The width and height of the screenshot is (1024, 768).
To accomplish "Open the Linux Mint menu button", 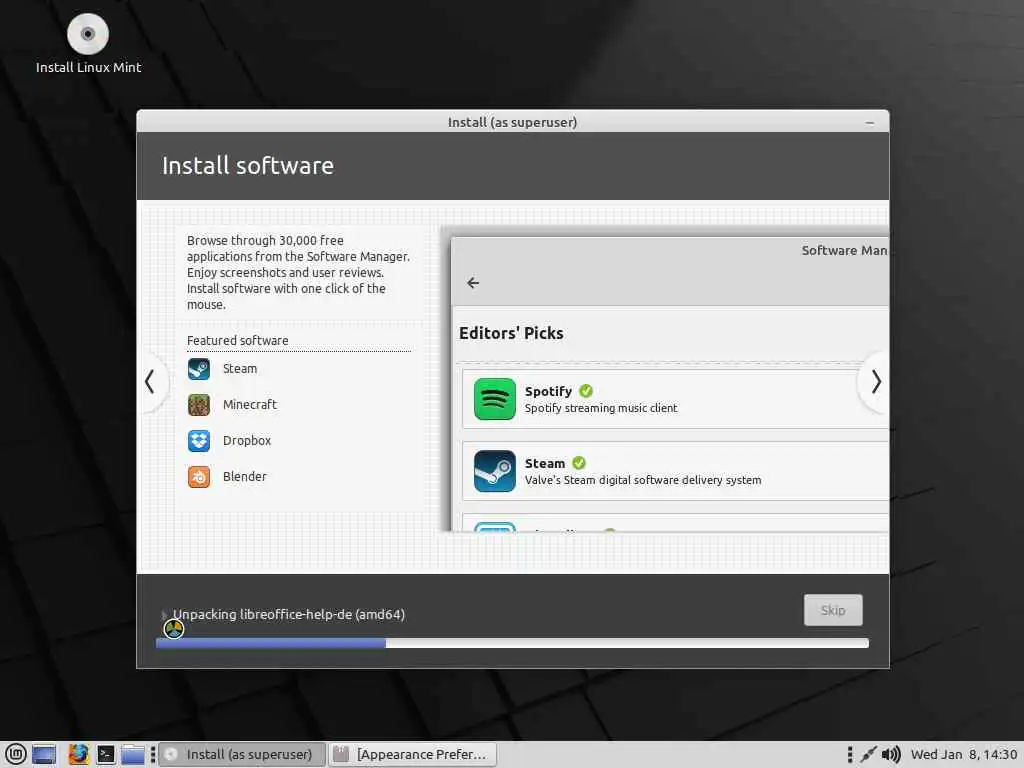I will [16, 754].
